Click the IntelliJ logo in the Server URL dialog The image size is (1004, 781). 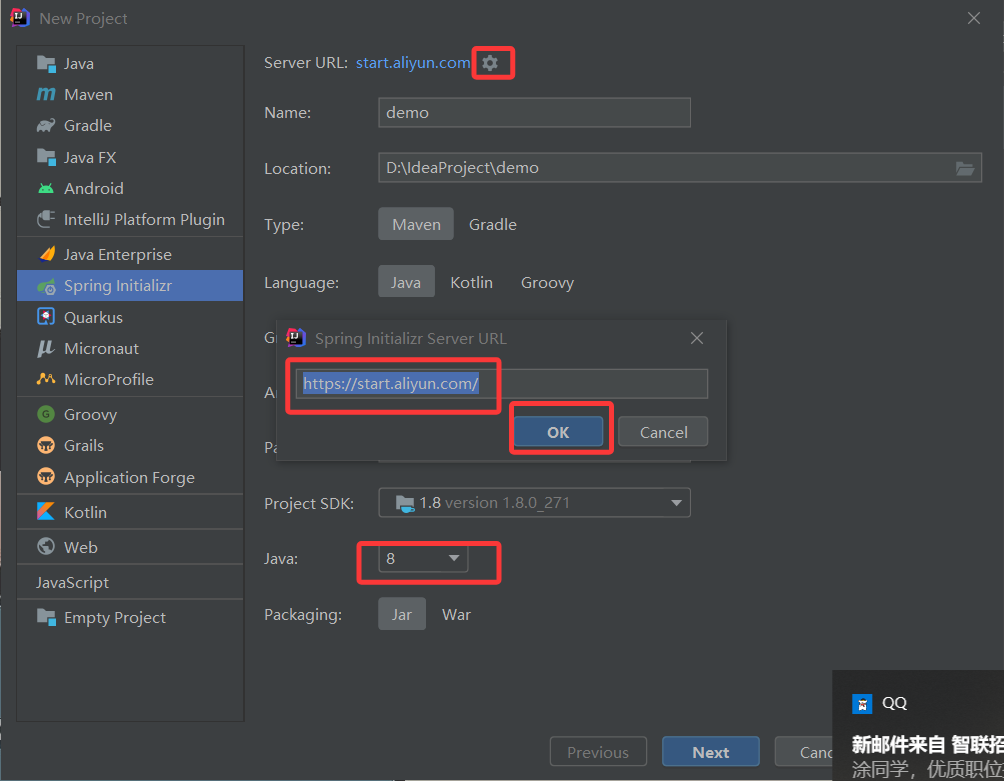point(296,337)
